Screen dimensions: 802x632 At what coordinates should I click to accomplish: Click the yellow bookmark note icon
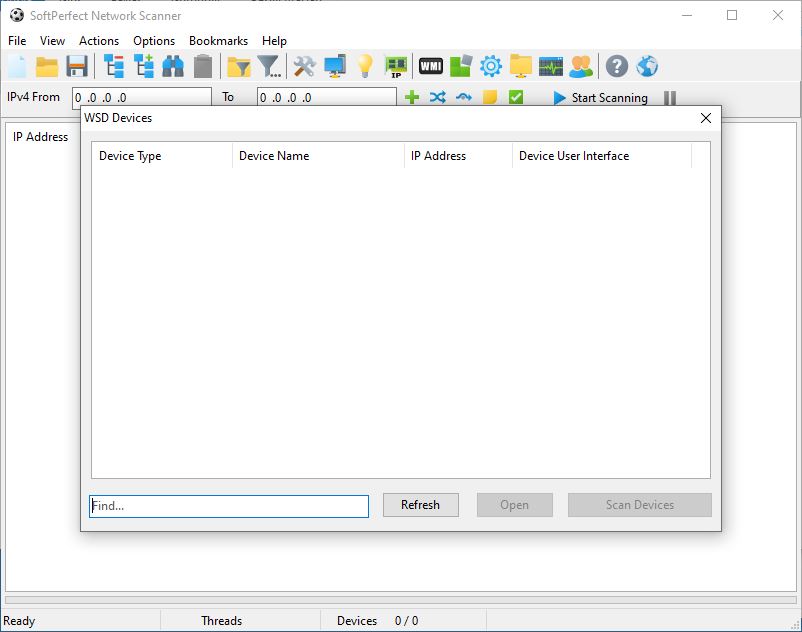[x=490, y=97]
